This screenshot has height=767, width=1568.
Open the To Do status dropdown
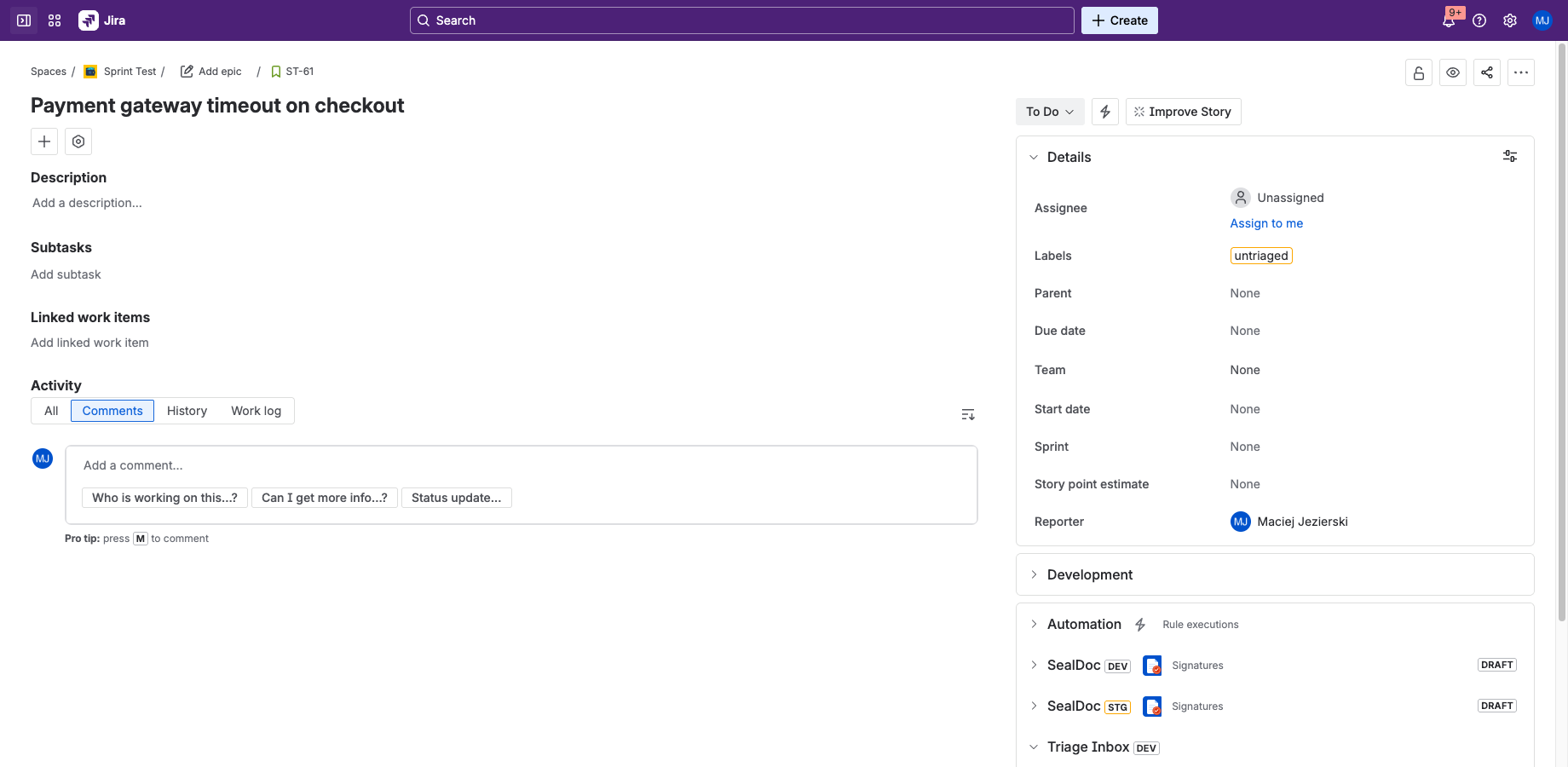pyautogui.click(x=1050, y=111)
